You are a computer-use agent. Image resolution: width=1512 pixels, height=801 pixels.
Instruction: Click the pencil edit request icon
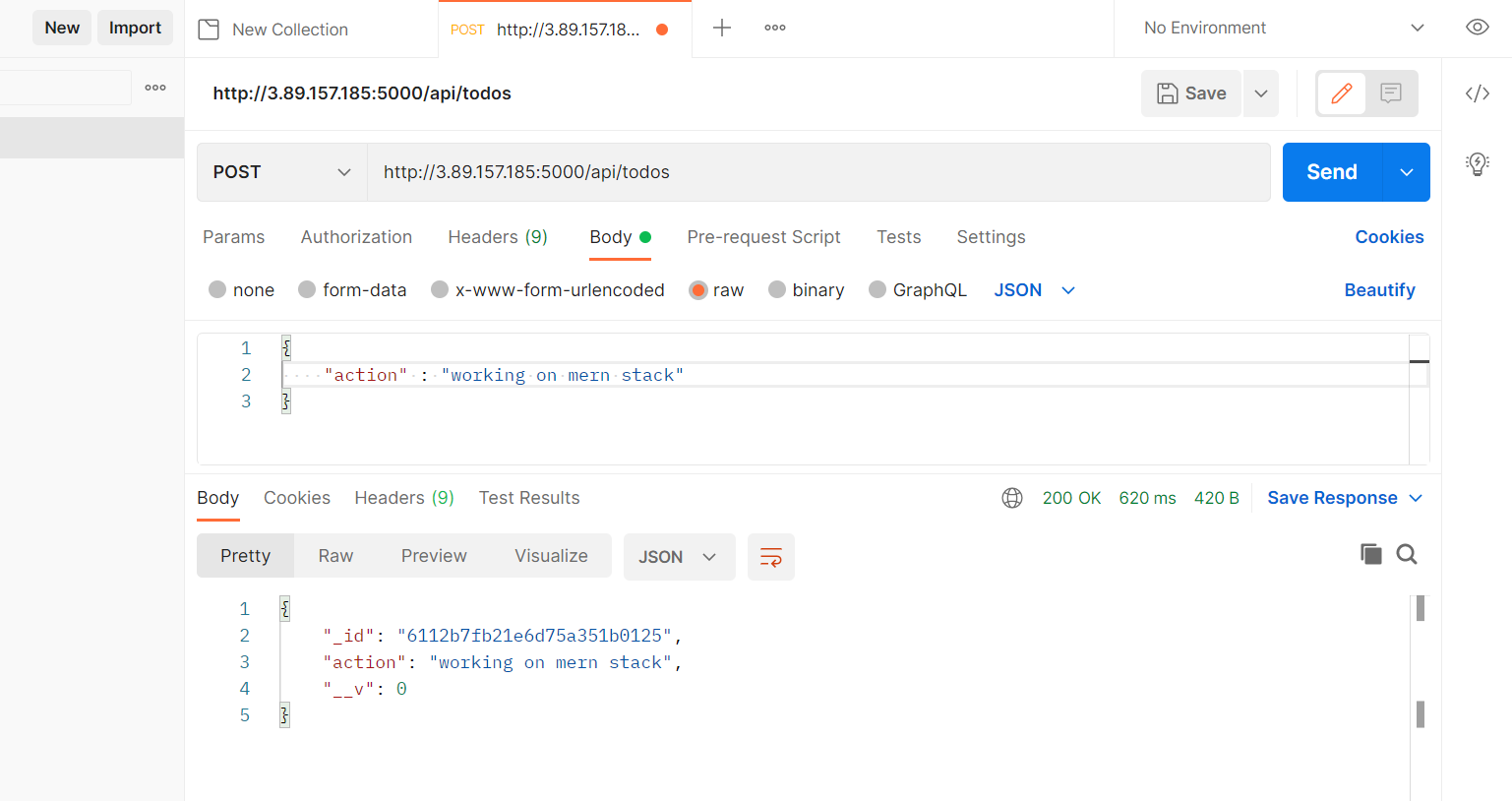click(x=1341, y=92)
